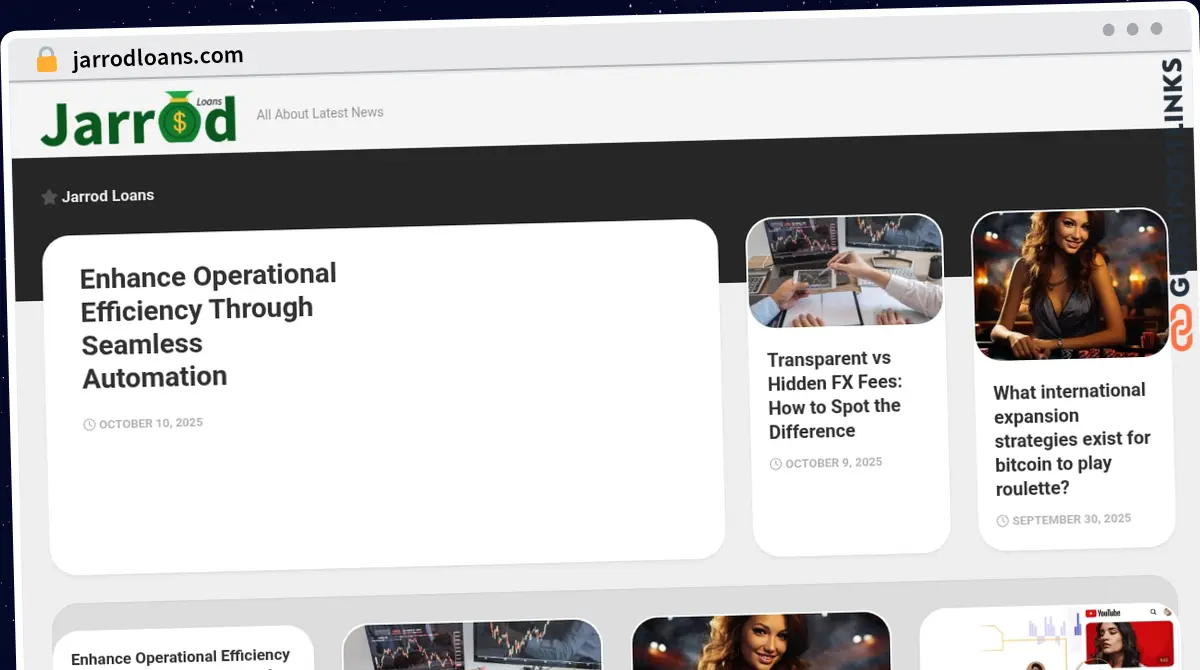Click the jarrodloans.com address text
The image size is (1200, 670).
click(158, 57)
